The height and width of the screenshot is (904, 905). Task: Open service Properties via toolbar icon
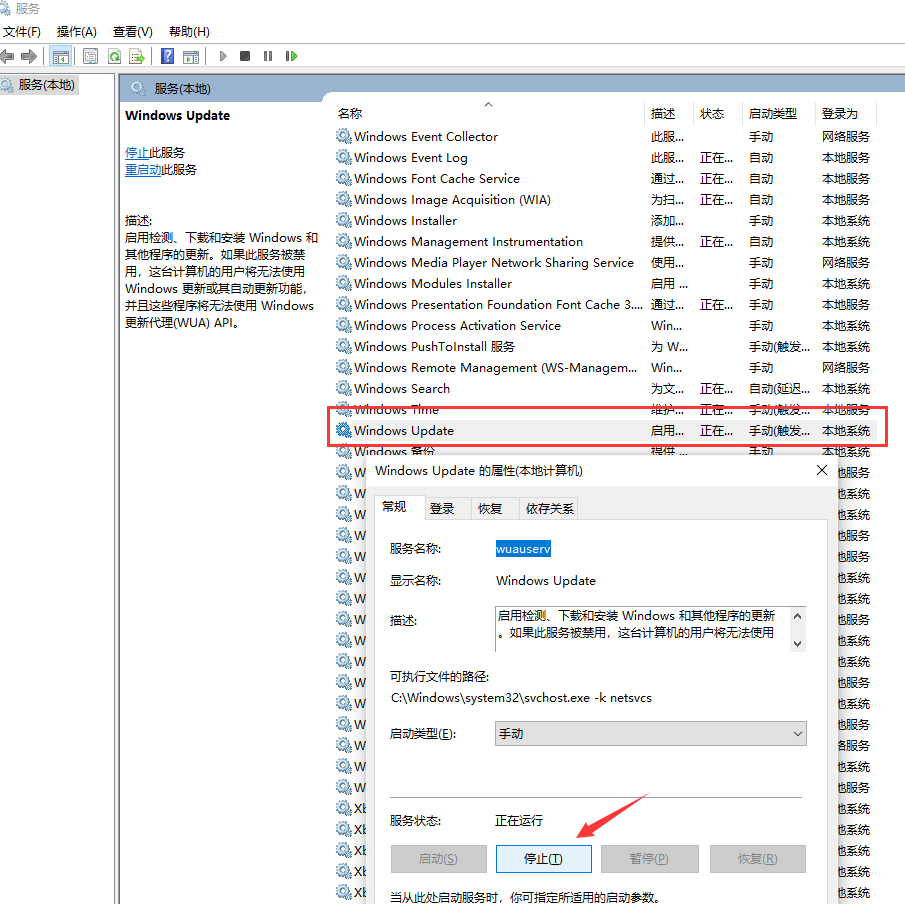89,56
